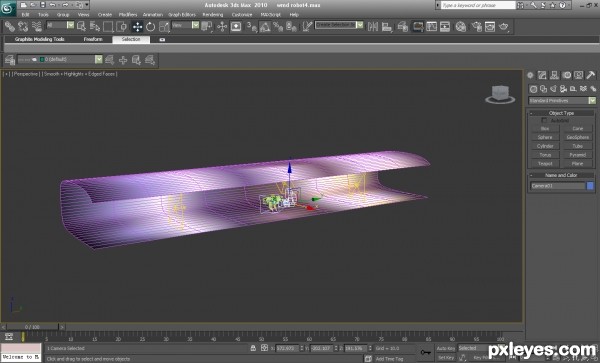This screenshot has height=363, width=600.
Task: Activate the Select and Move tool
Action: (137, 26)
